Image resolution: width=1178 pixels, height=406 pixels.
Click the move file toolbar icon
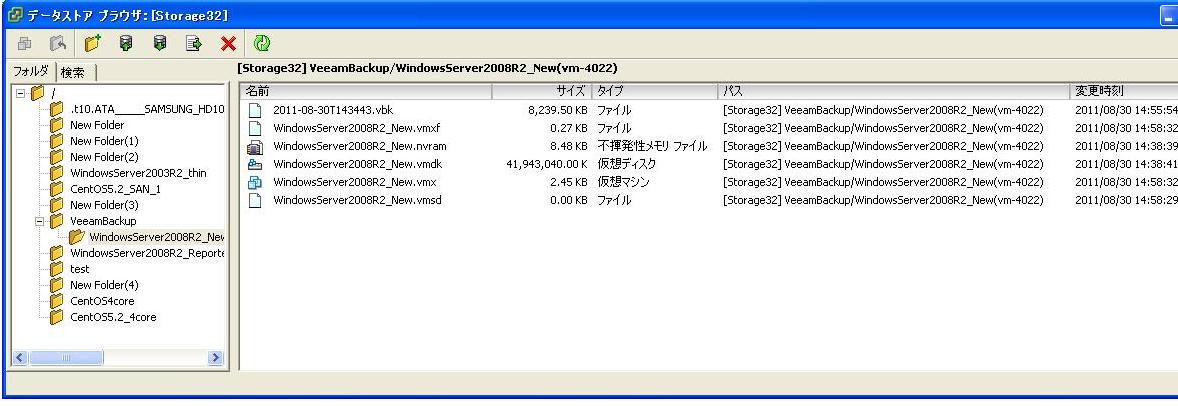pos(194,44)
